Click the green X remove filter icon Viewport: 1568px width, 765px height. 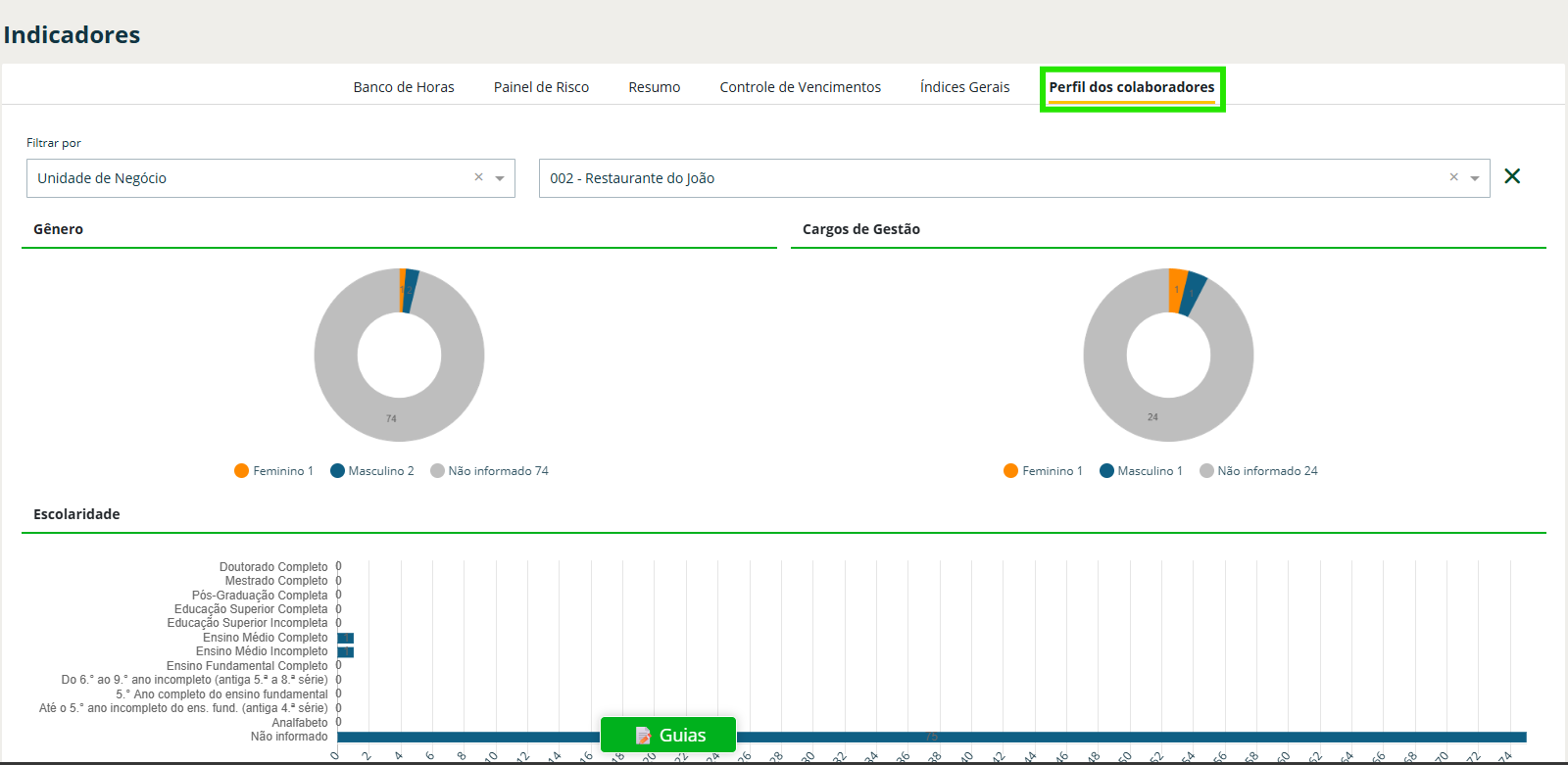1512,176
